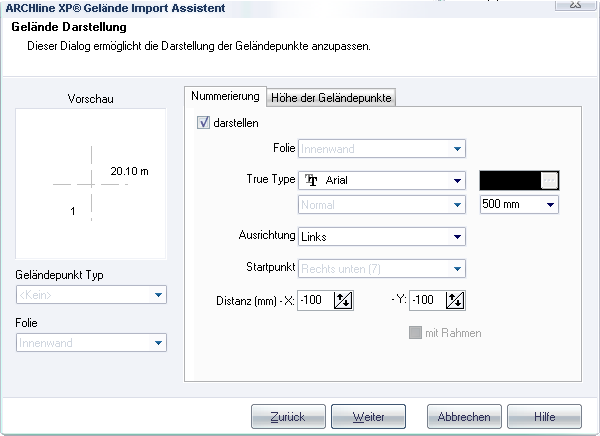Expand the Startpunkt Rechts unten dropdown
Screen dimensions: 600x436
tap(382, 269)
